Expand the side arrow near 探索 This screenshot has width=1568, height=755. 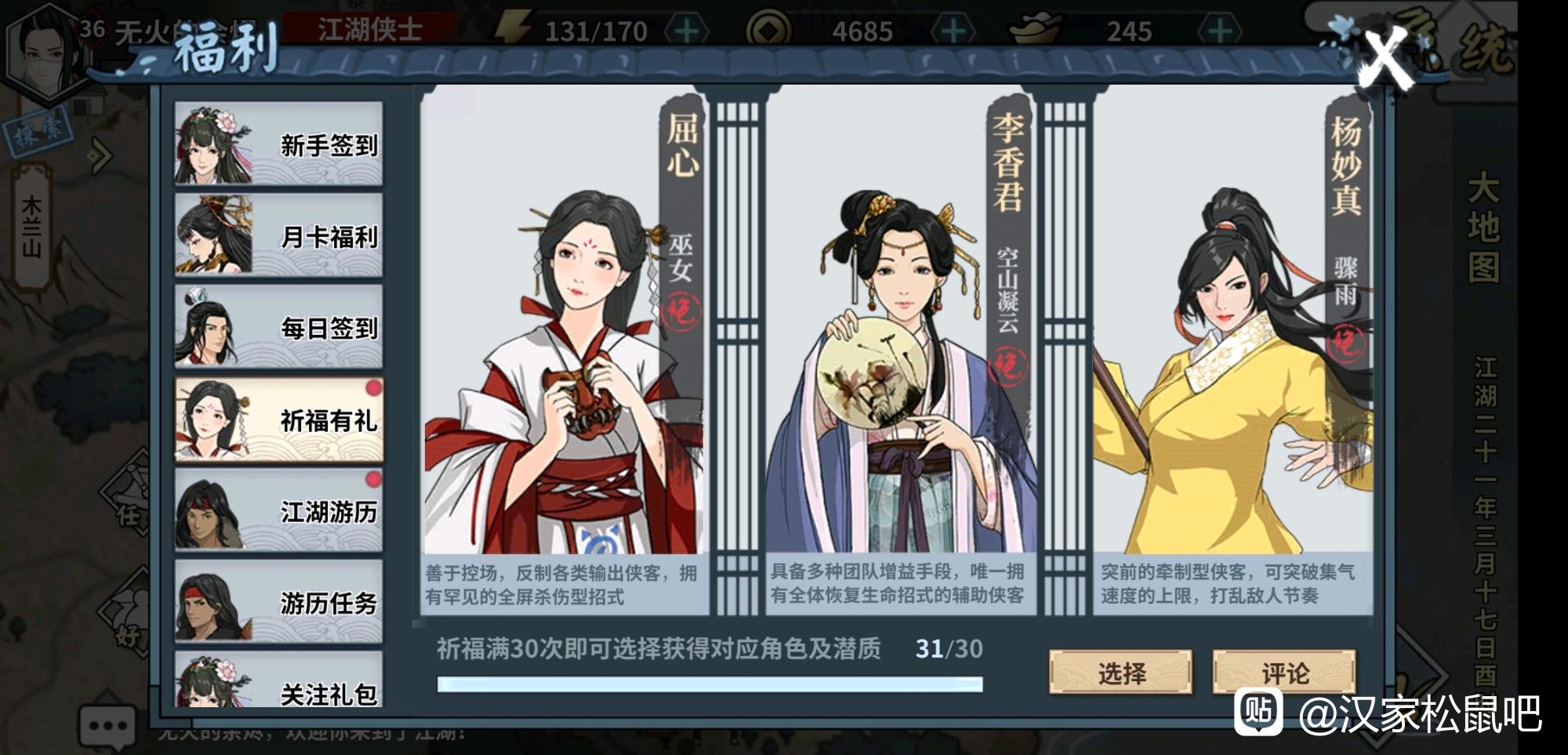100,157
